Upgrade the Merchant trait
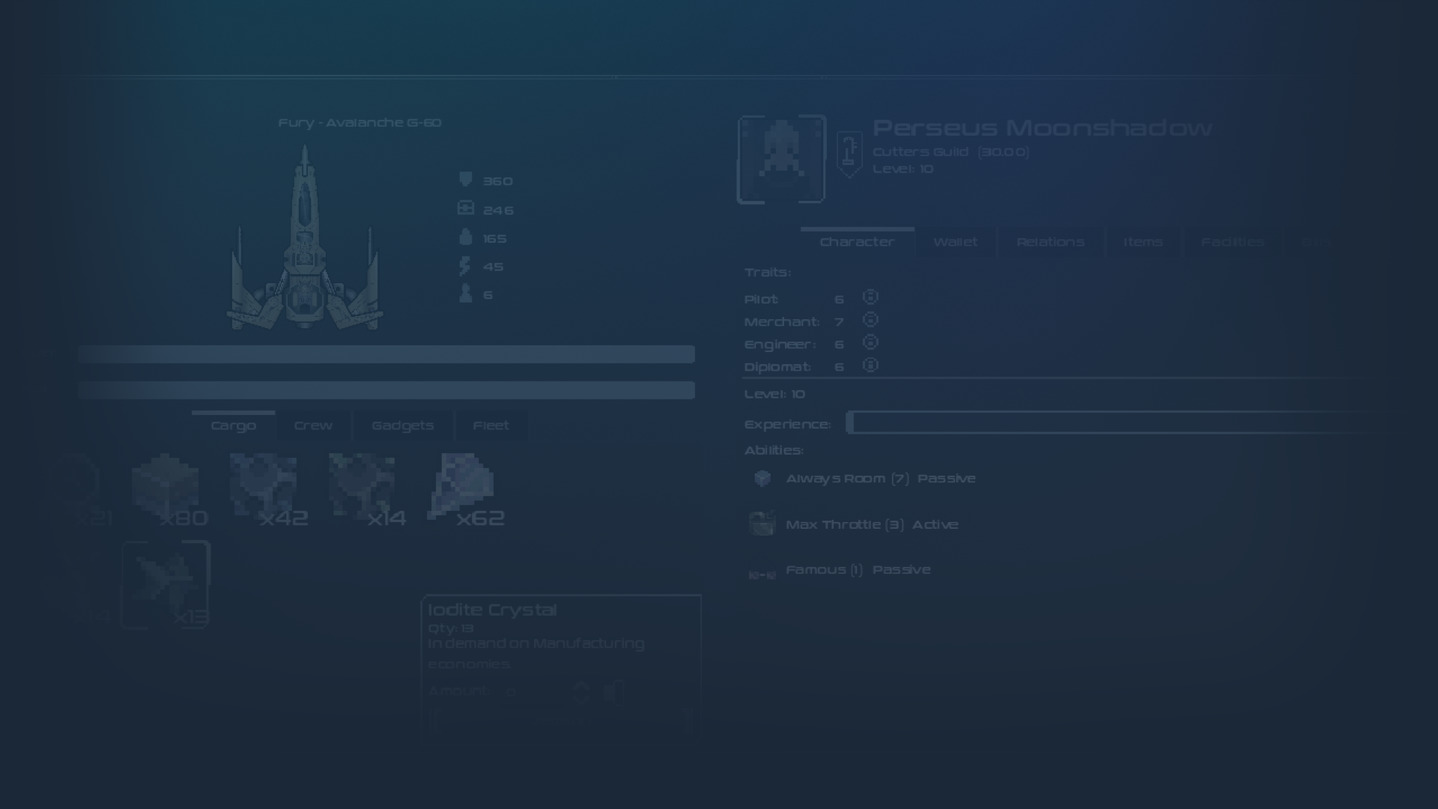The image size is (1438, 809). pyautogui.click(x=870, y=320)
